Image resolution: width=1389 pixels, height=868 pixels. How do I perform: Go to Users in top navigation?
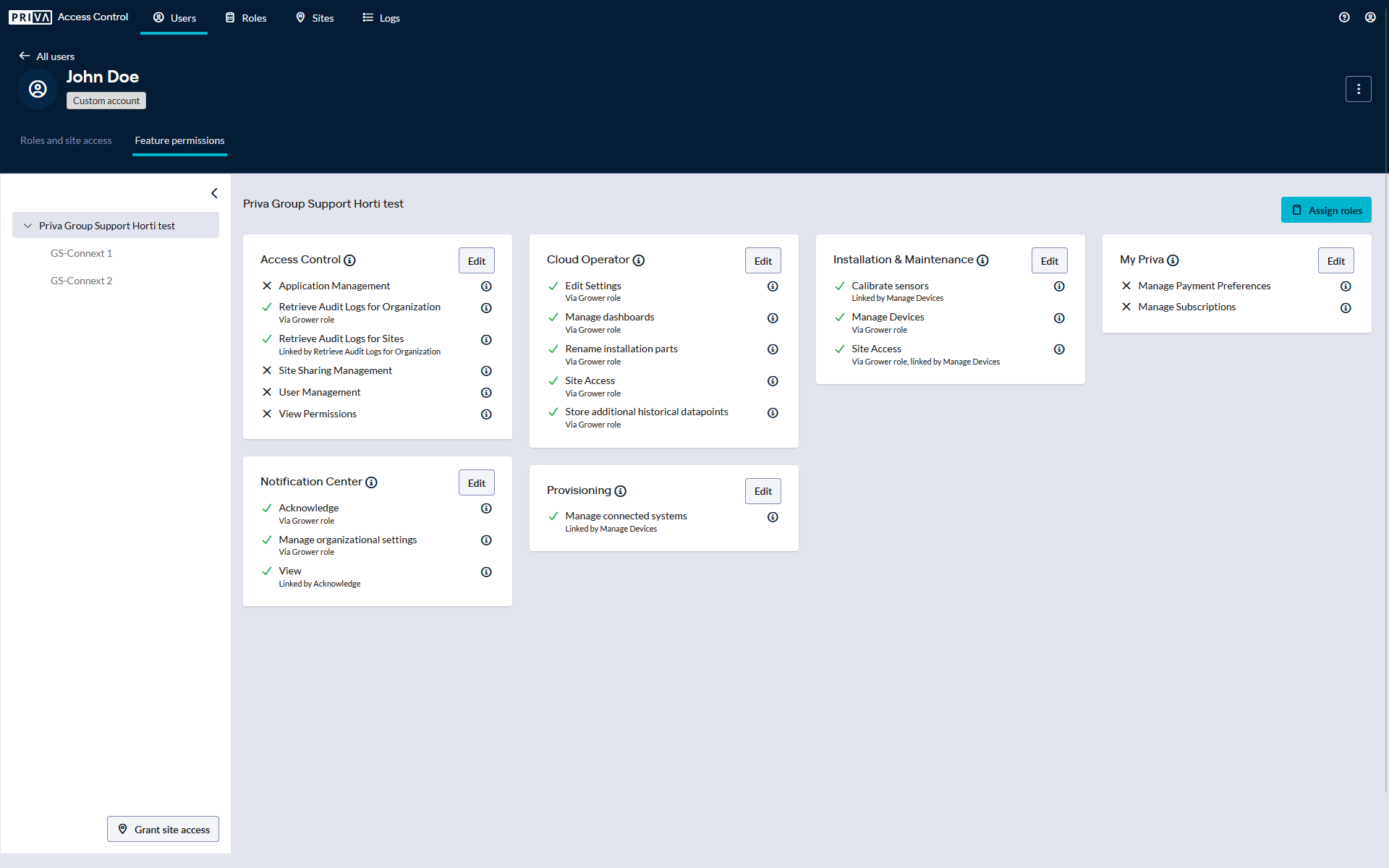point(174,18)
